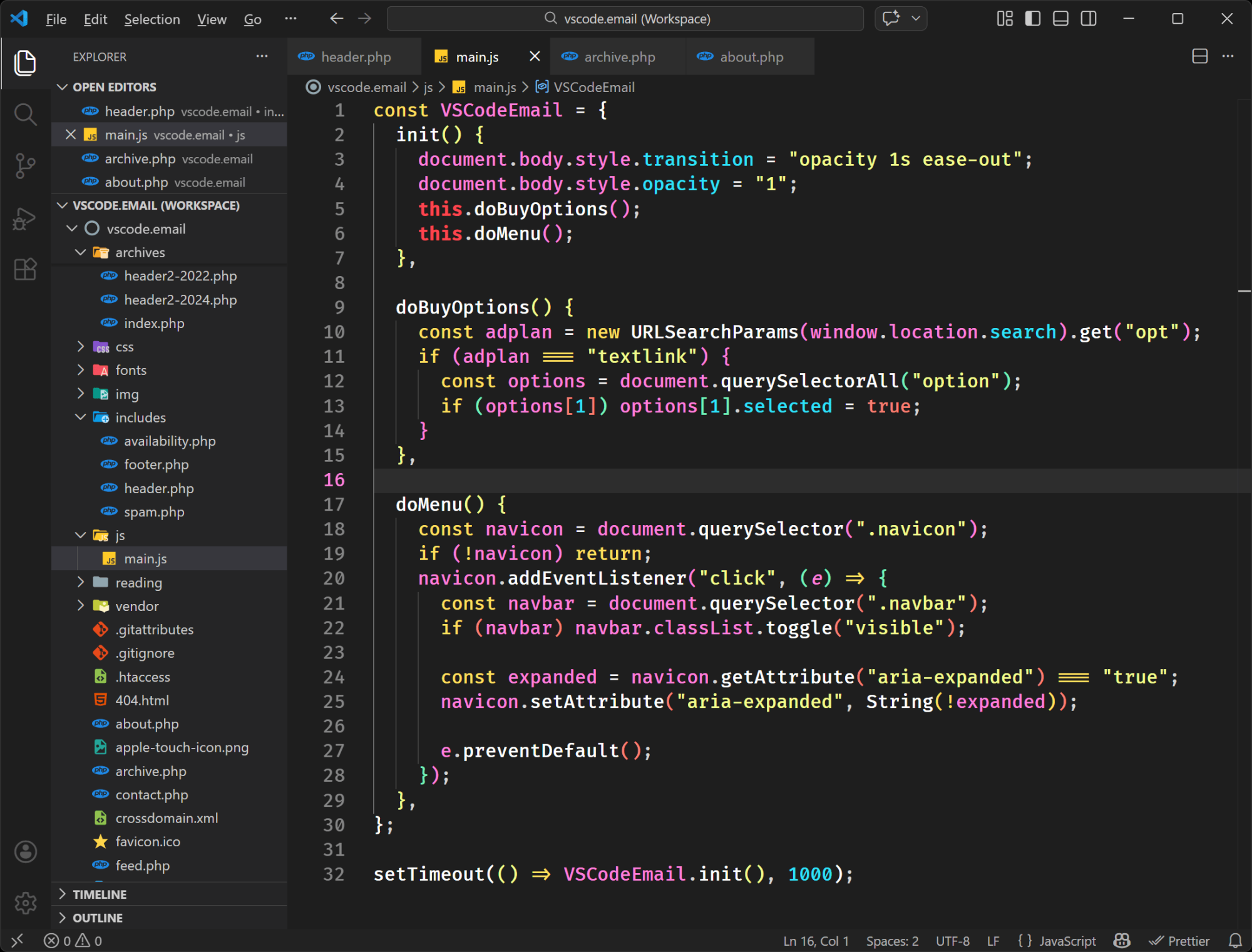The image size is (1252, 952).
Task: Open the Source Control view
Action: coord(25,166)
